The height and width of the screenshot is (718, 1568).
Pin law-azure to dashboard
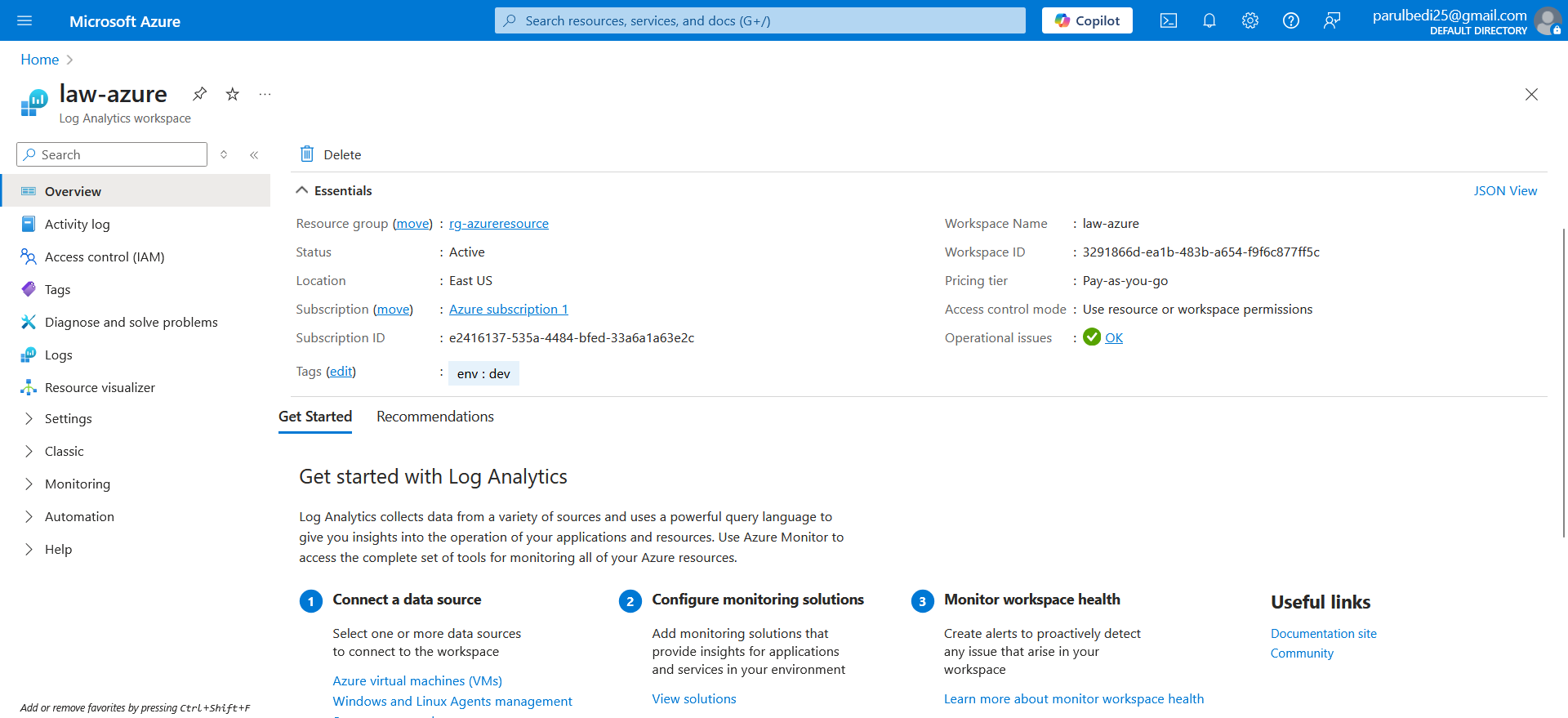click(199, 94)
